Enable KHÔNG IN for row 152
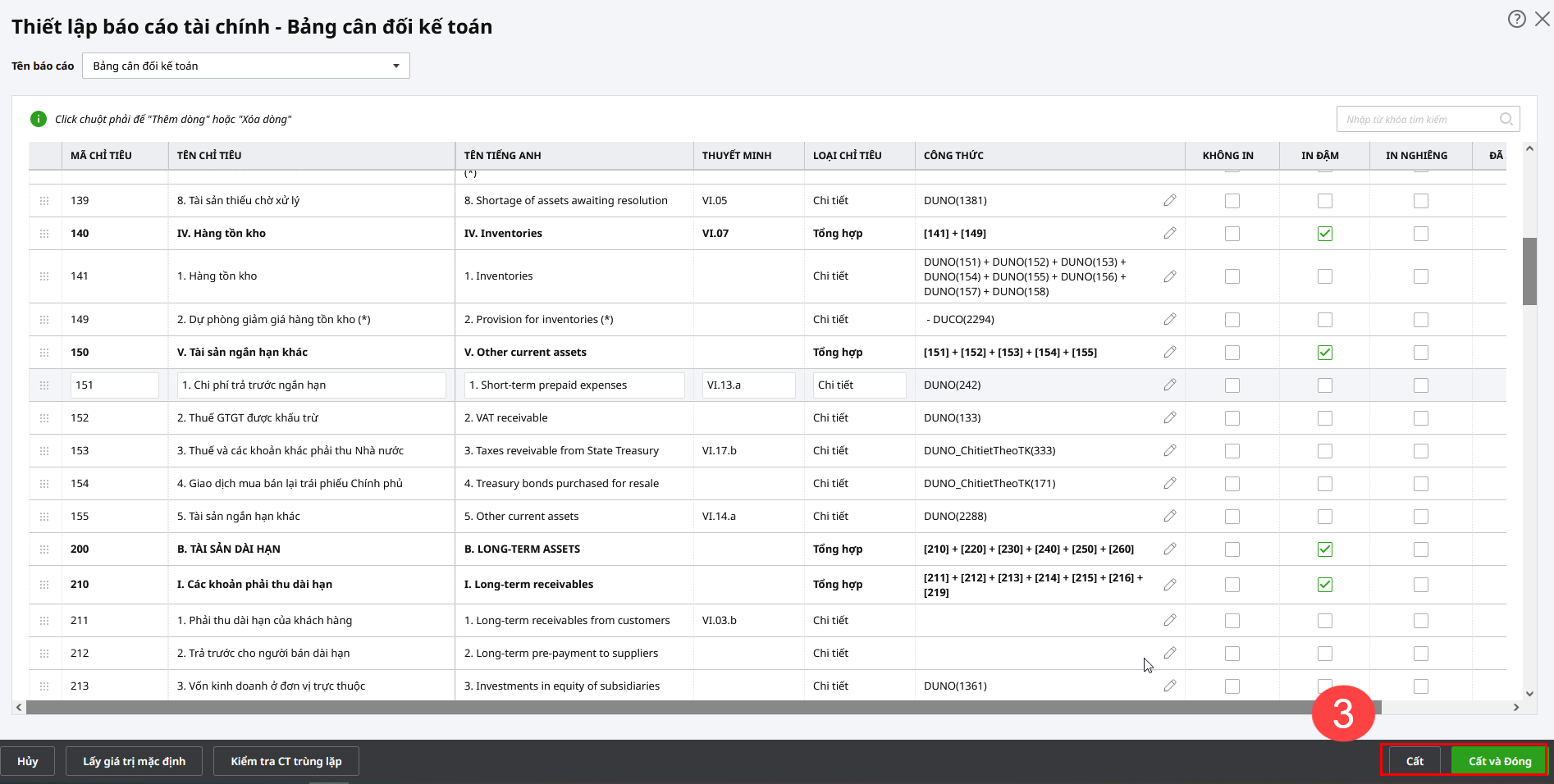Image resolution: width=1554 pixels, height=784 pixels. coord(1232,418)
